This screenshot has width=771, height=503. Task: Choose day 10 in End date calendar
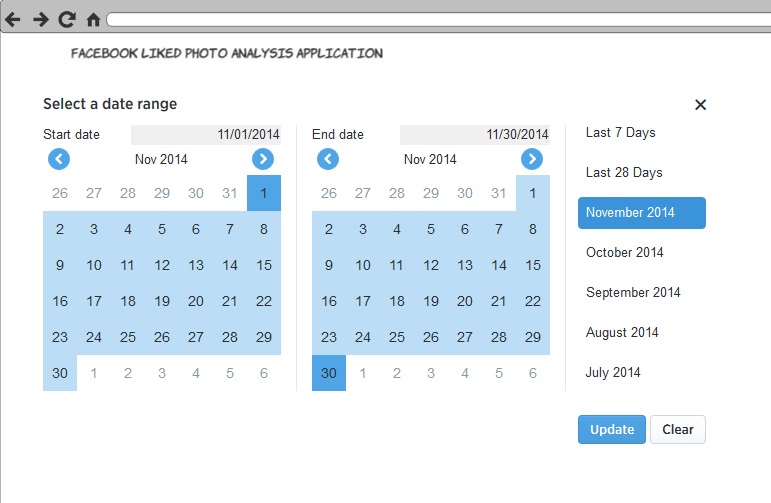363,265
